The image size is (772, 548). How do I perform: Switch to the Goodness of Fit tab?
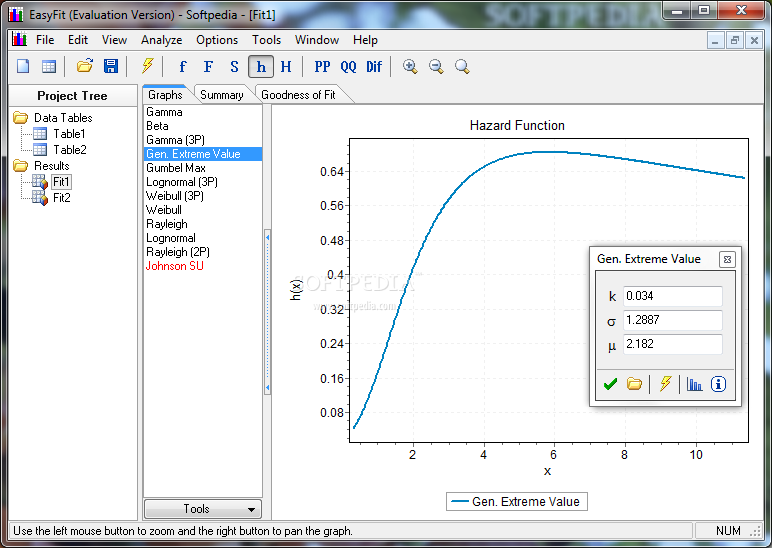pos(298,95)
